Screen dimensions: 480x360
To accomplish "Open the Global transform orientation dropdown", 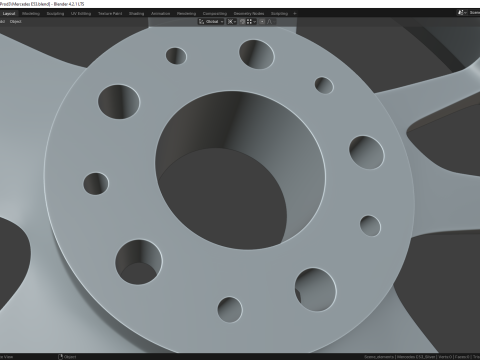I will [211, 22].
